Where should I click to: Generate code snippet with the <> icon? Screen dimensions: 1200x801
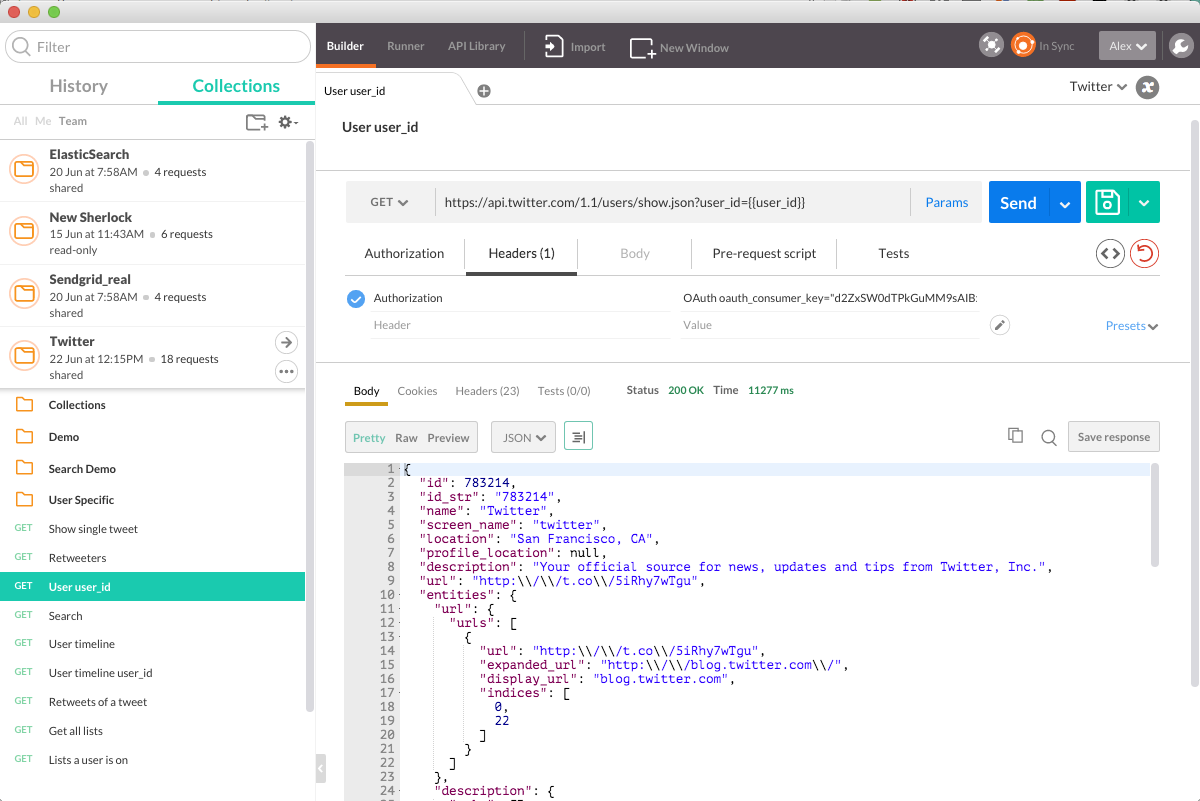click(x=1110, y=254)
